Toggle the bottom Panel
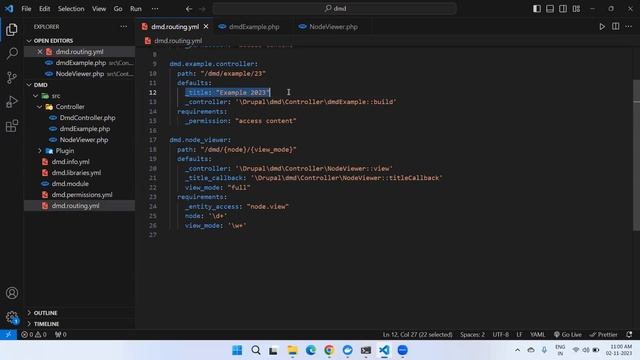The image size is (640, 360). coord(550,9)
